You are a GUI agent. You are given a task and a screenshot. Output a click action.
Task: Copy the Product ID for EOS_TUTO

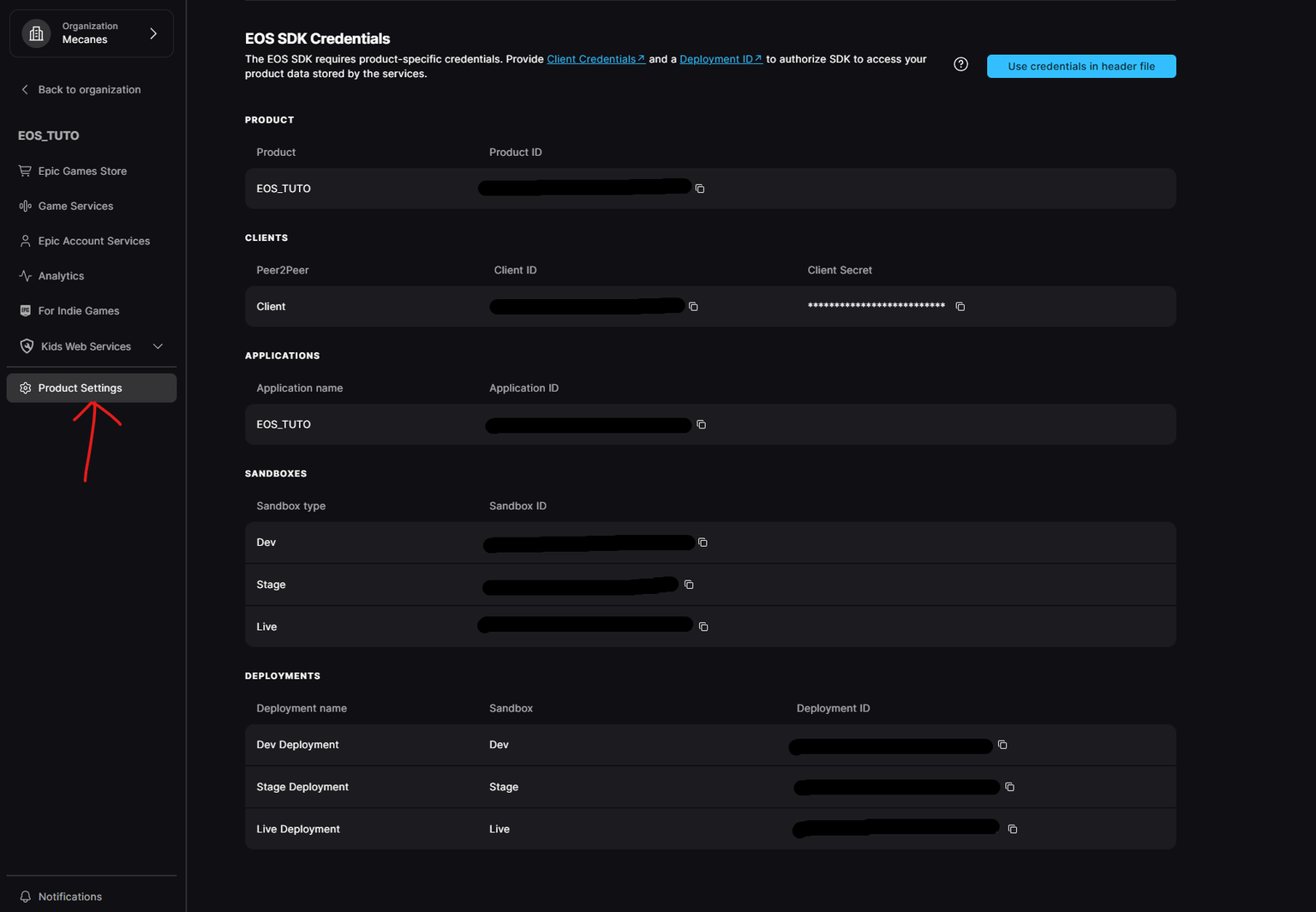(700, 189)
